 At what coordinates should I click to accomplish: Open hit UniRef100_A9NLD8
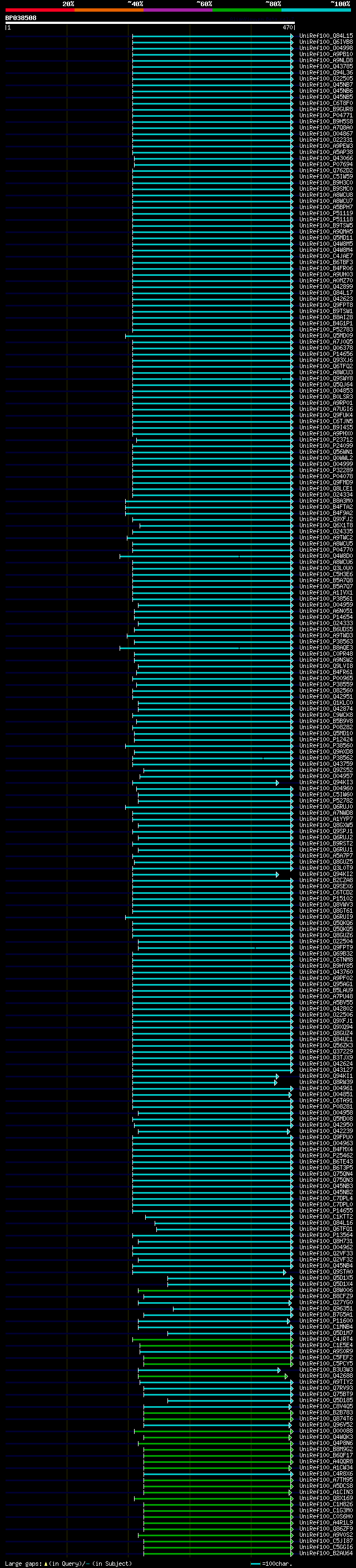tap(326, 60)
